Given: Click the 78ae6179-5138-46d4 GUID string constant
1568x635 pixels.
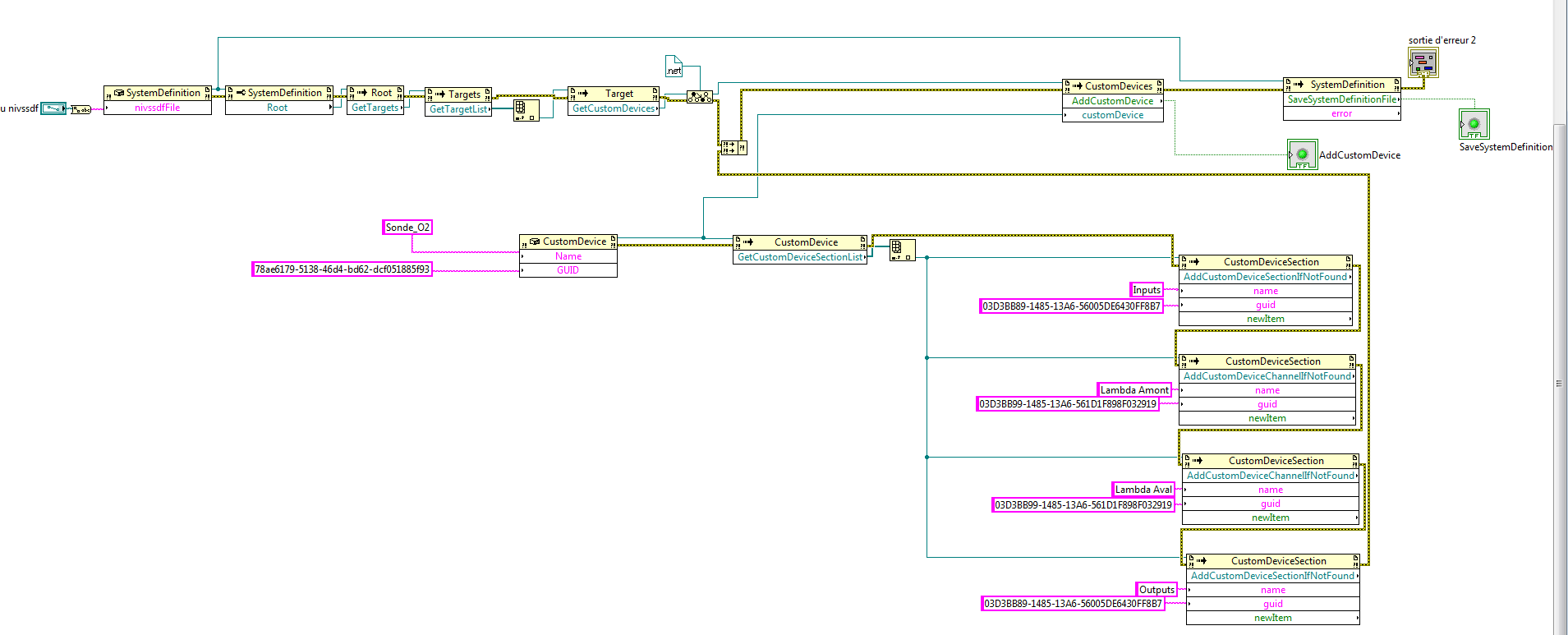Looking at the screenshot, I should [342, 269].
